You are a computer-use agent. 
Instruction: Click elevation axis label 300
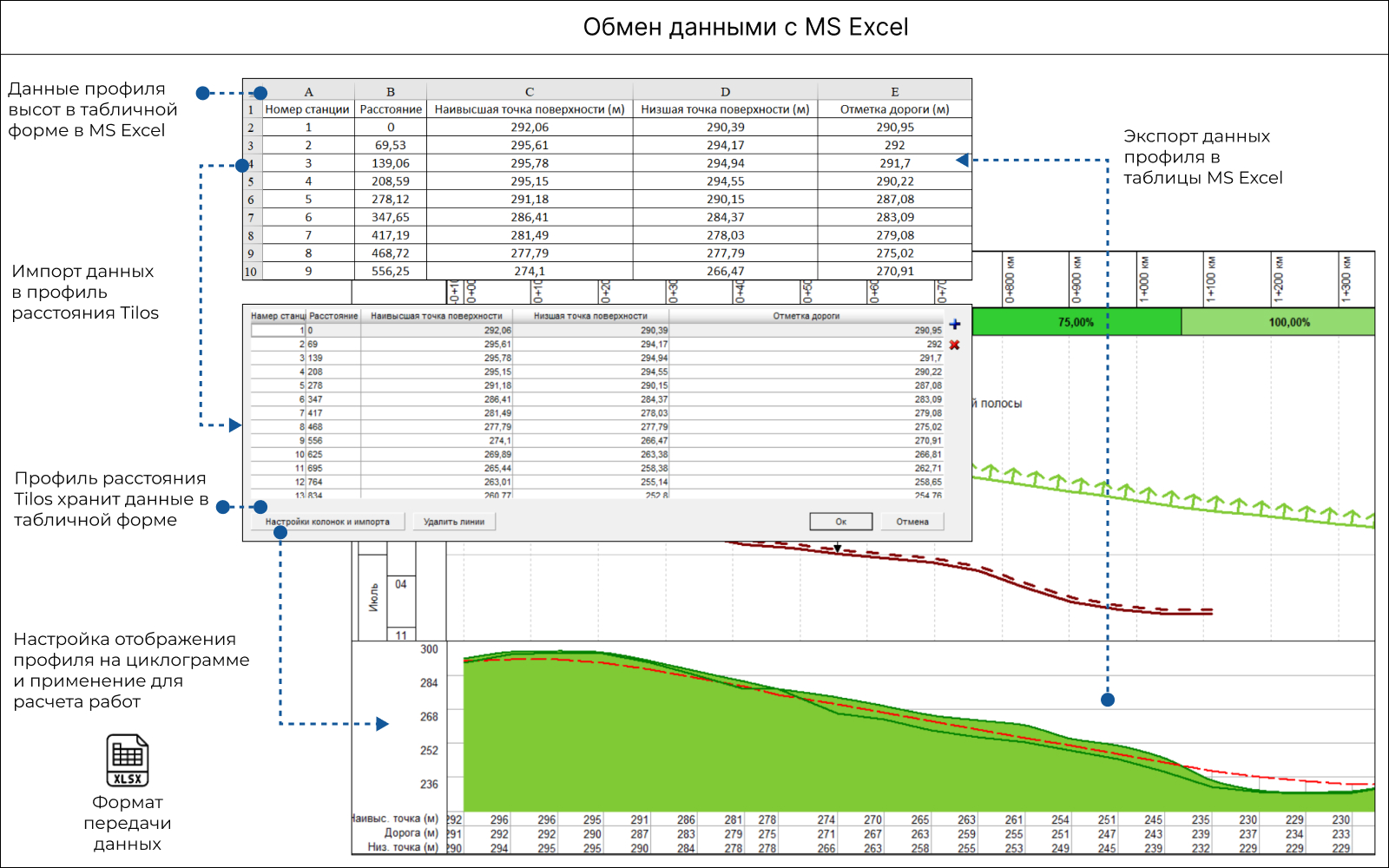pos(429,649)
